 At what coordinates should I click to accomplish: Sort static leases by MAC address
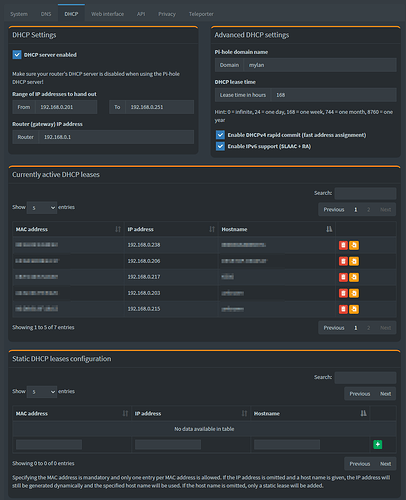click(72, 414)
